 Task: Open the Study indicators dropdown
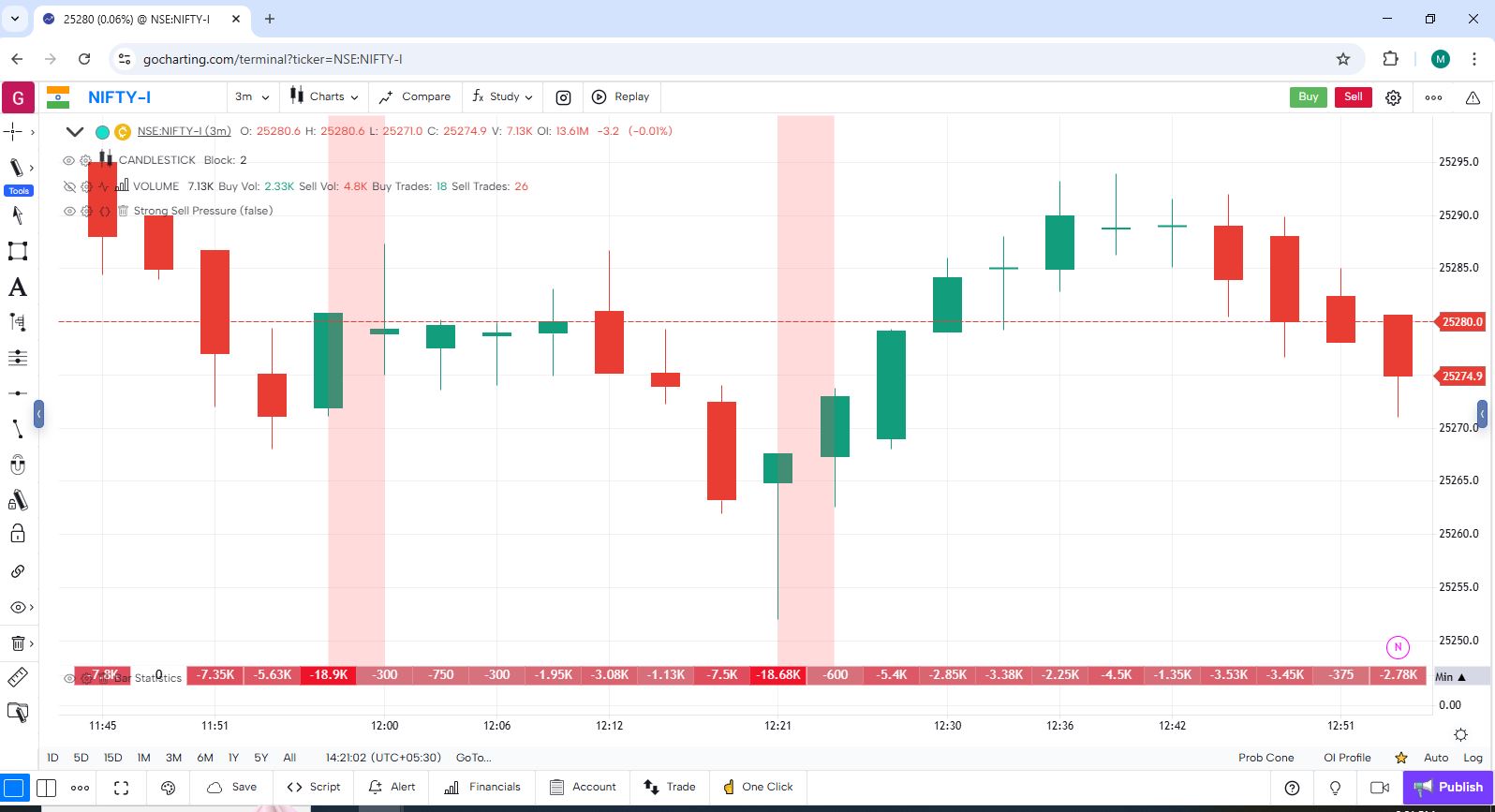pyautogui.click(x=503, y=96)
